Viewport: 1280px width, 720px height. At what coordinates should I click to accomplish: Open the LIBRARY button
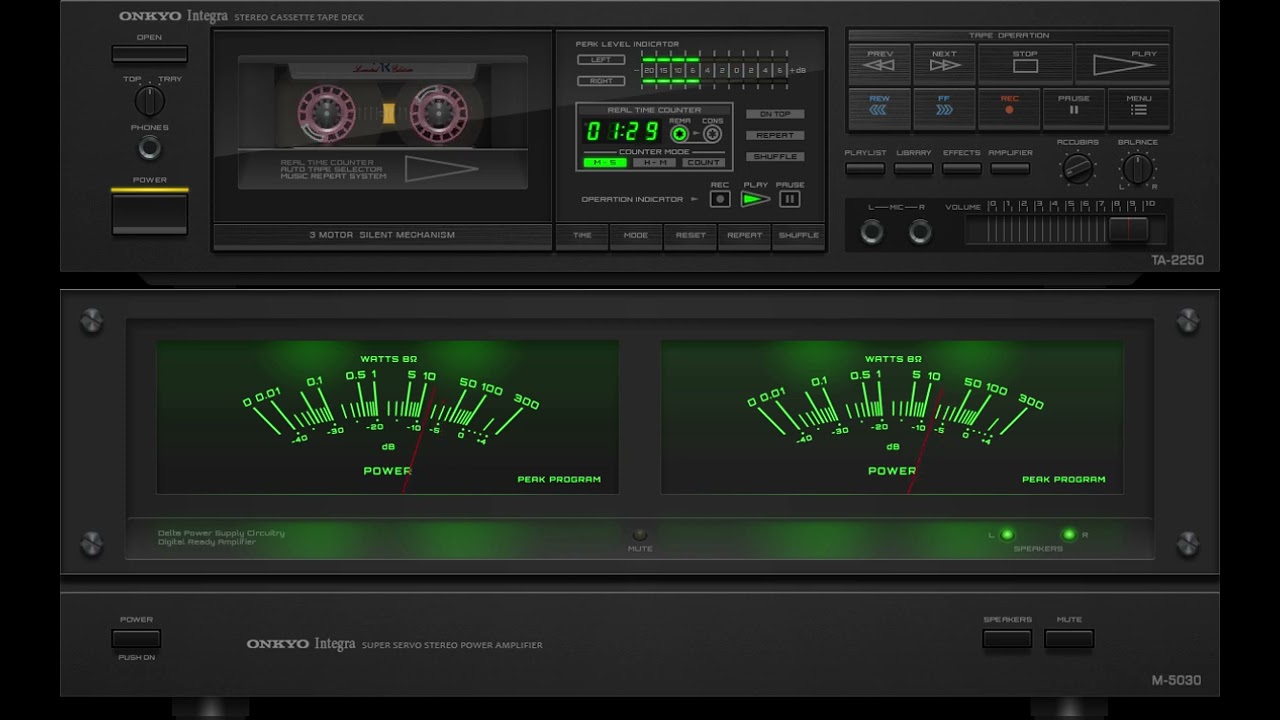pos(913,169)
